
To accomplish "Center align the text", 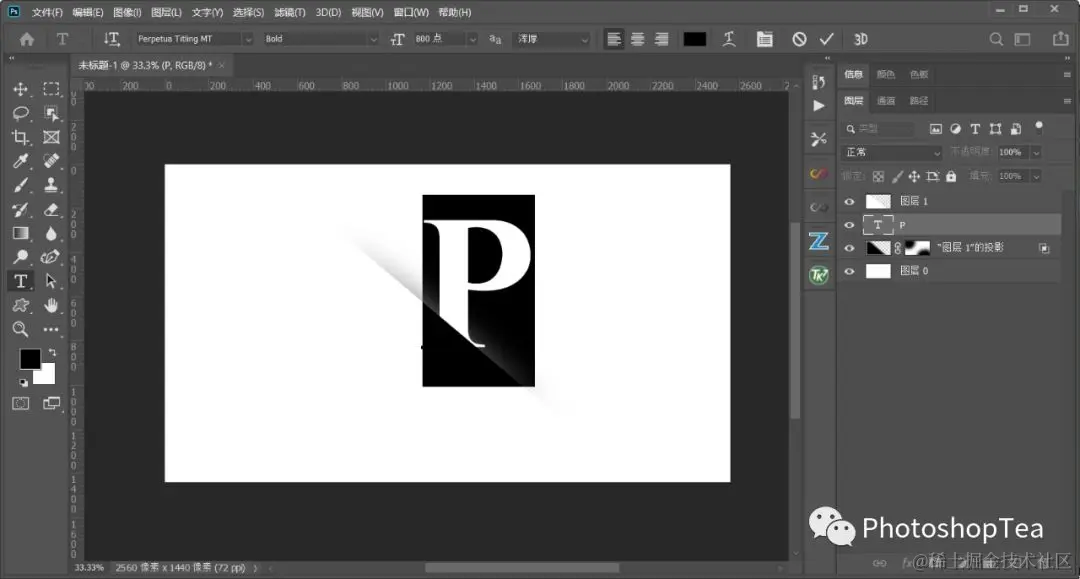I will [638, 39].
